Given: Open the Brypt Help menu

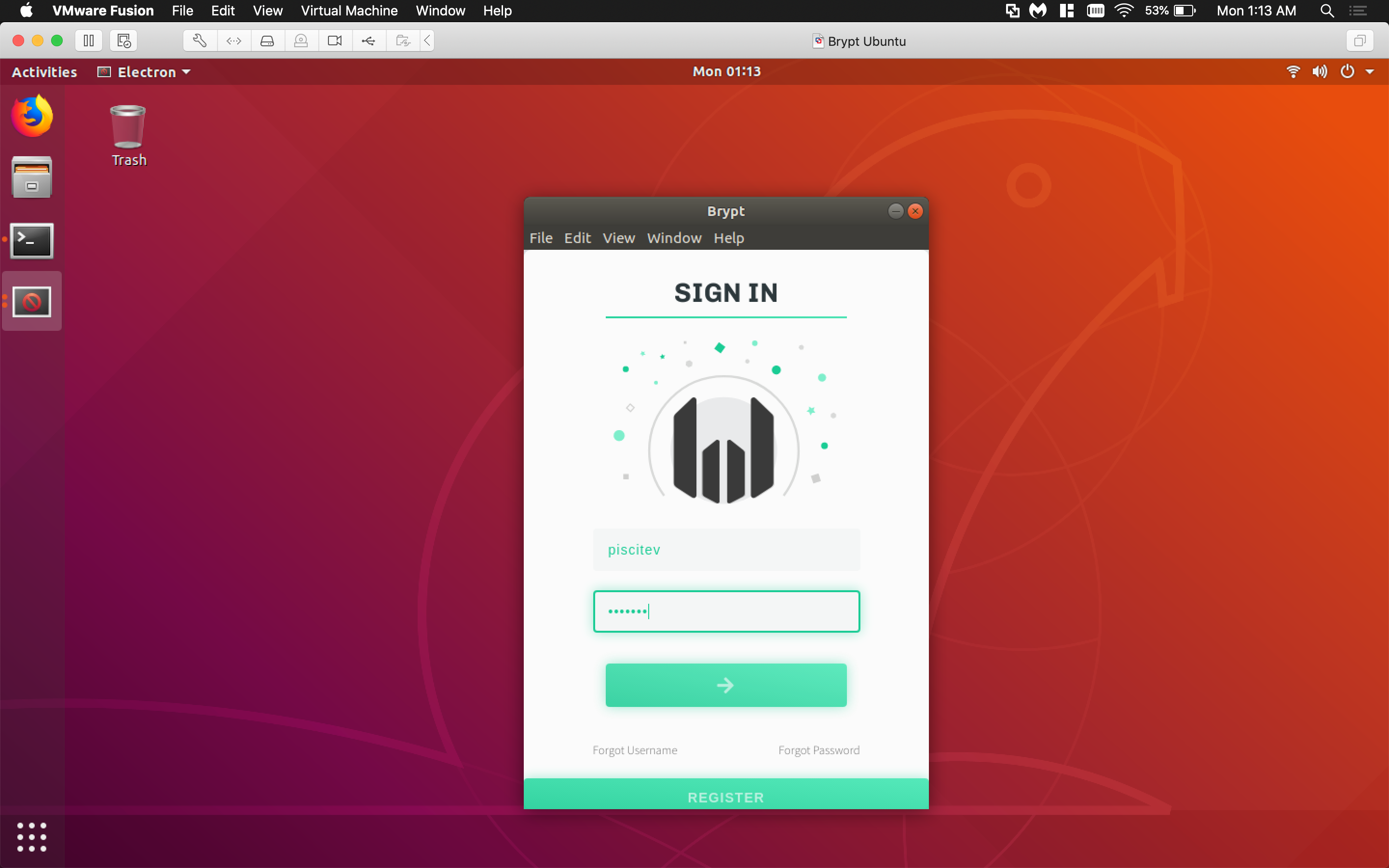Looking at the screenshot, I should point(729,238).
